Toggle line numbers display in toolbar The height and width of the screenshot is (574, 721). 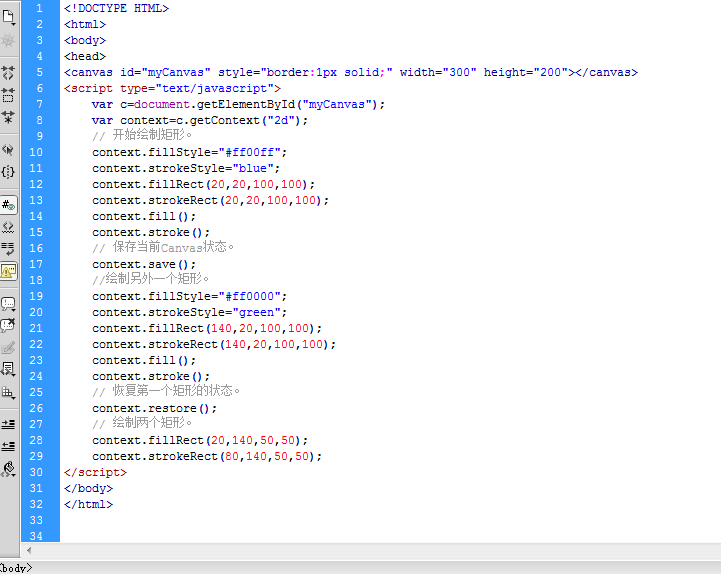(9, 205)
